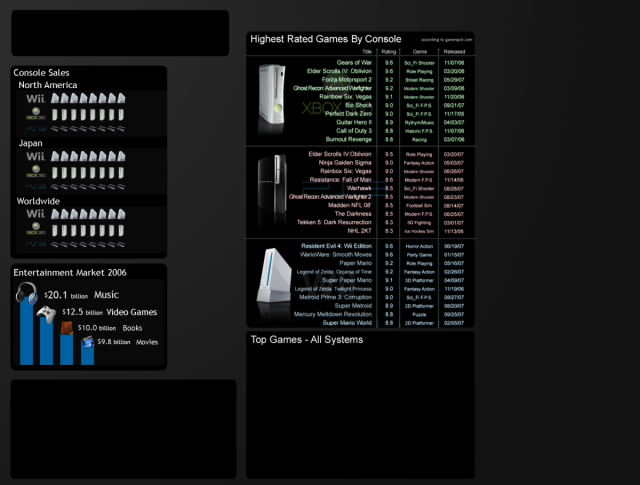640x485 pixels.
Task: Click the "WarioWare: Smooth Moves" title
Action: pyautogui.click(x=336, y=254)
